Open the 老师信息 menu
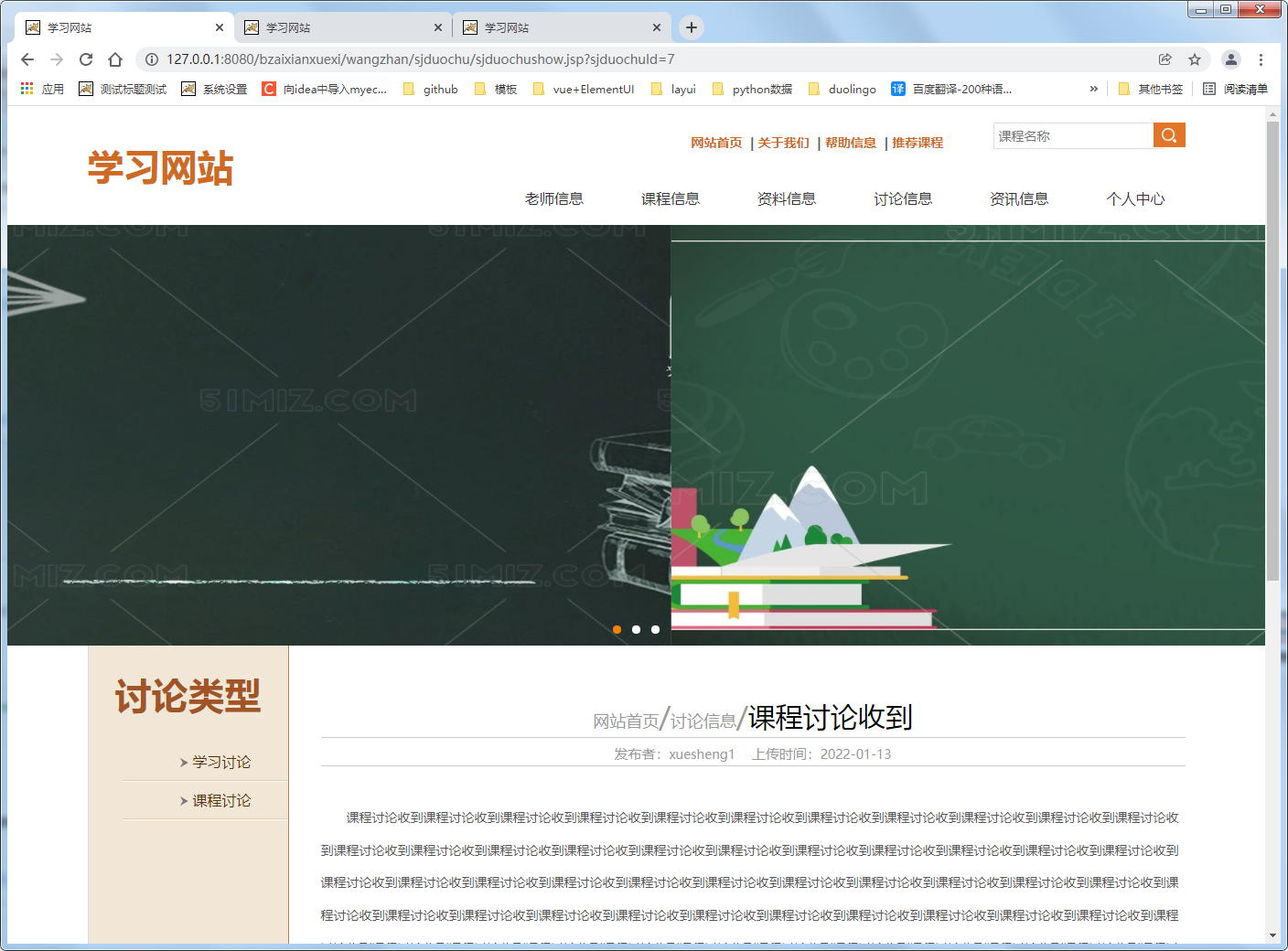Screen dimensions: 1288x951 point(554,198)
